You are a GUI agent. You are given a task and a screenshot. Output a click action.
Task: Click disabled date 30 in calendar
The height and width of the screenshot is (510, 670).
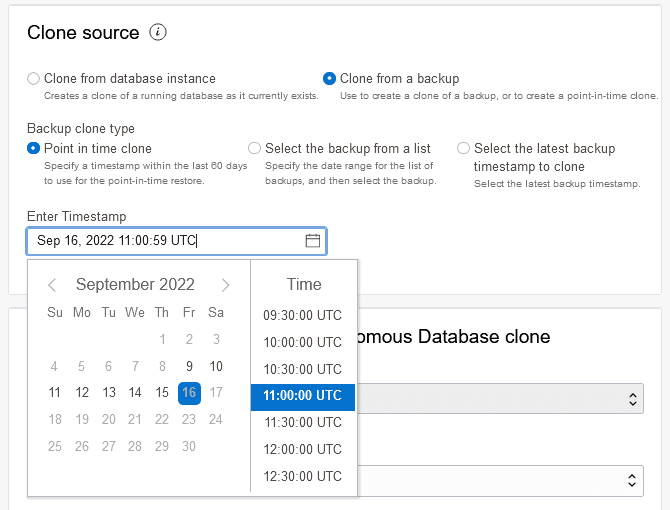pyautogui.click(x=189, y=446)
